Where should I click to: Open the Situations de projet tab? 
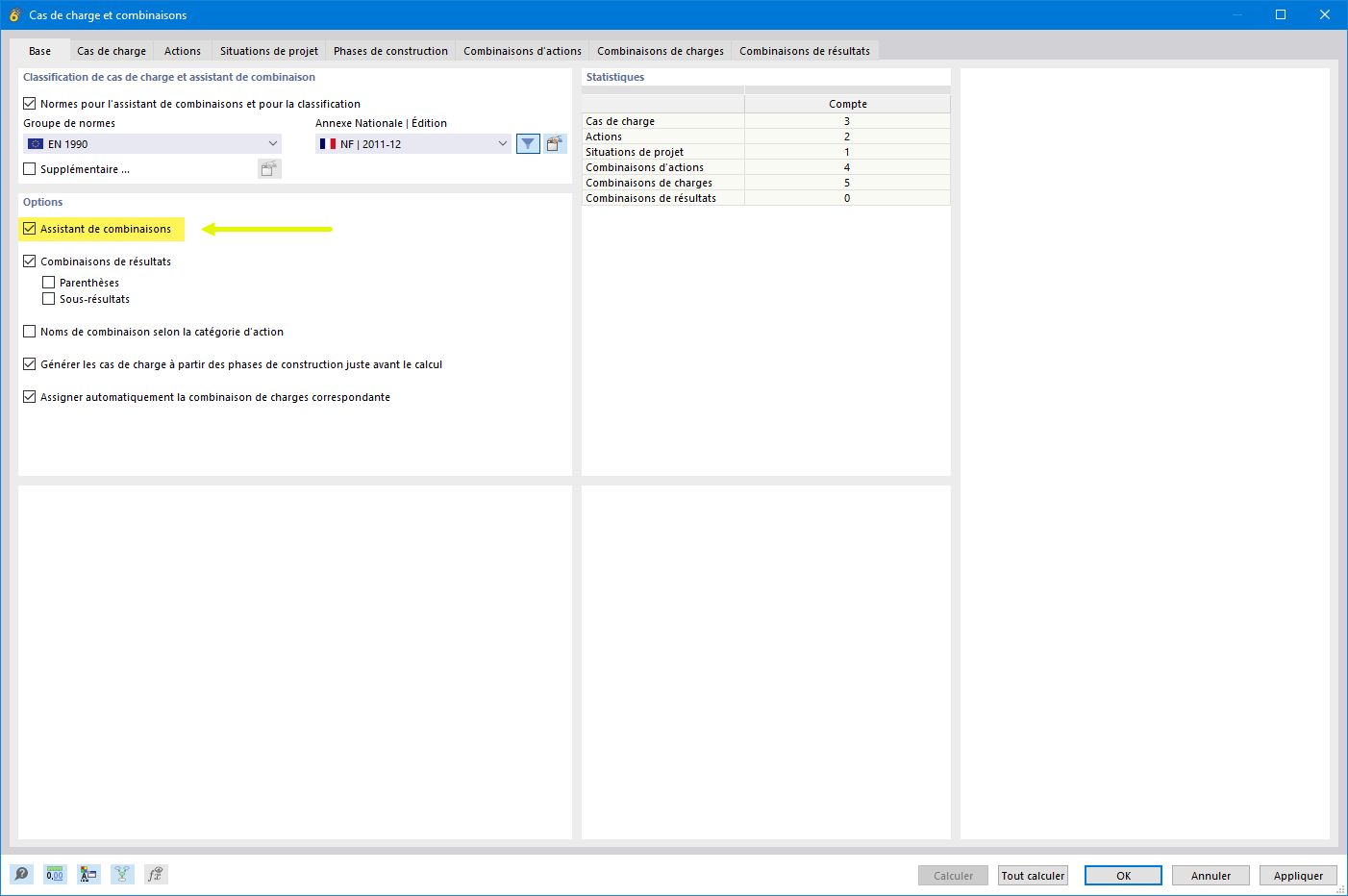pos(269,51)
